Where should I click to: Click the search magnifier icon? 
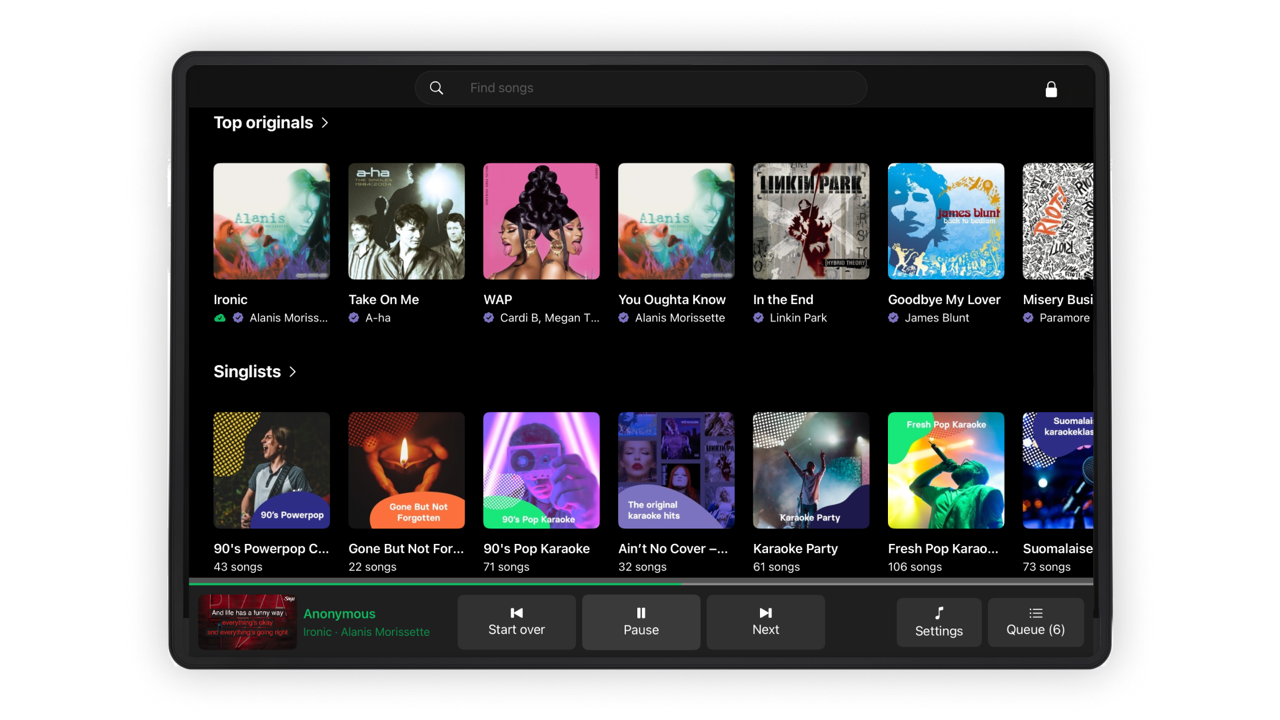(437, 88)
